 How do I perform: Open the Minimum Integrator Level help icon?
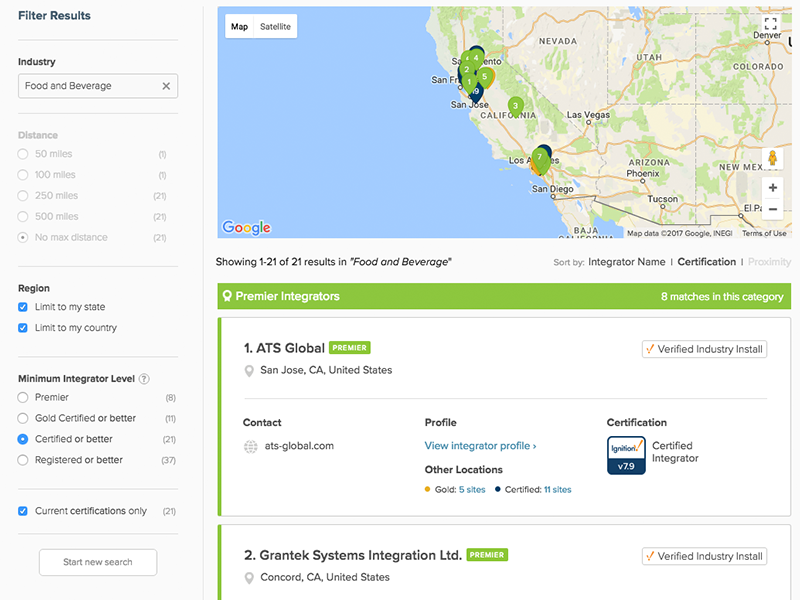pos(144,379)
